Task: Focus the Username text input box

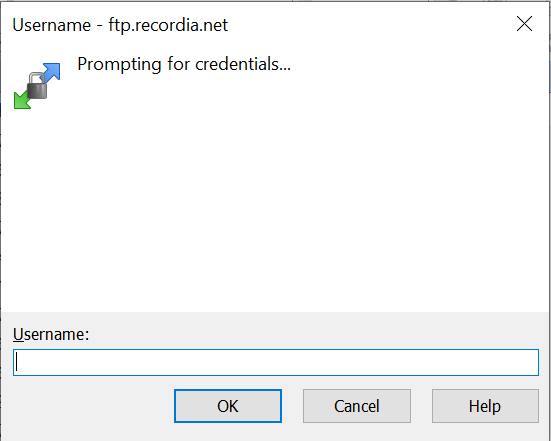Action: [276, 362]
